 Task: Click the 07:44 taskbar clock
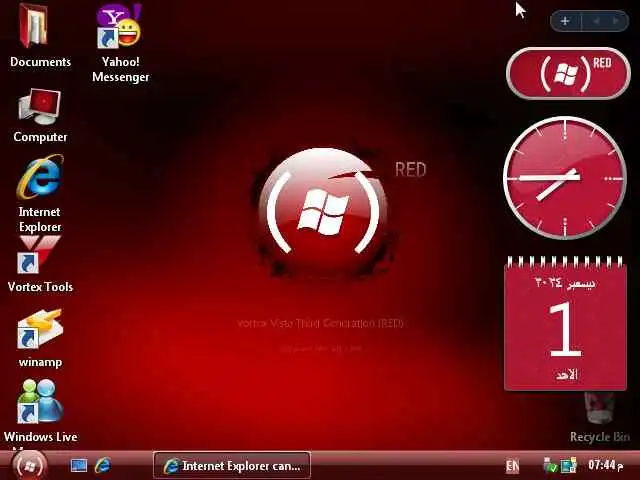point(605,465)
